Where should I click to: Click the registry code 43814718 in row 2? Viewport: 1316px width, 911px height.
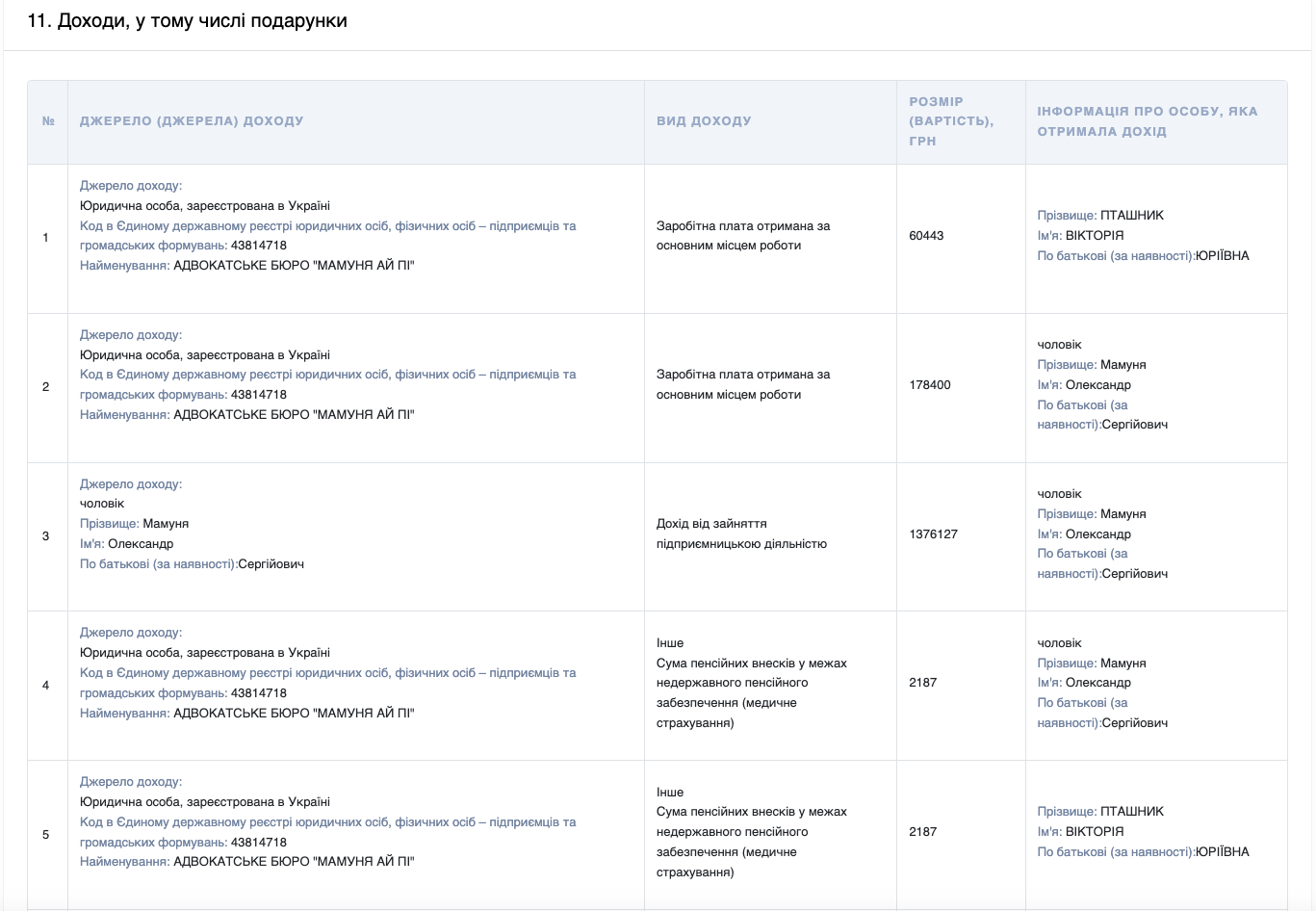tap(259, 395)
